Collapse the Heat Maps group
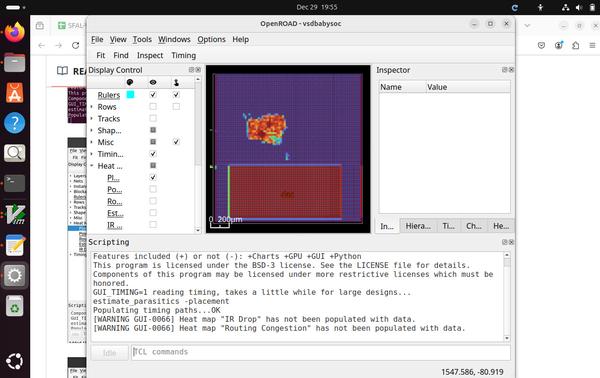The image size is (600, 378). 91,166
